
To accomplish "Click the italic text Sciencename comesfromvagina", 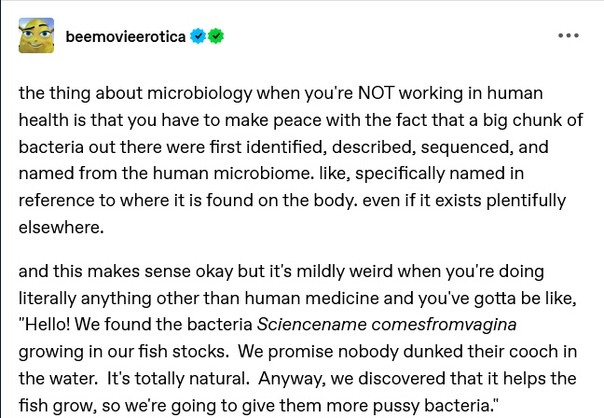I will tap(386, 324).
